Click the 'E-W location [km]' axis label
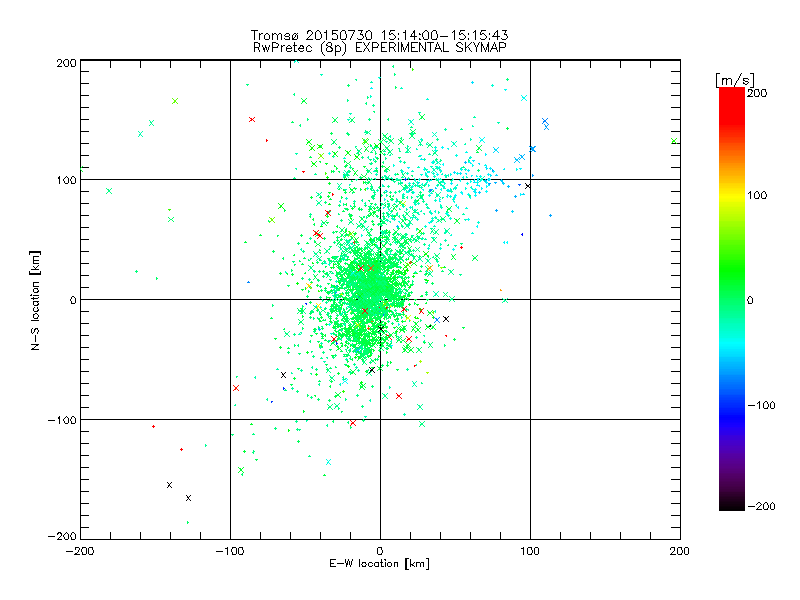 click(x=379, y=563)
